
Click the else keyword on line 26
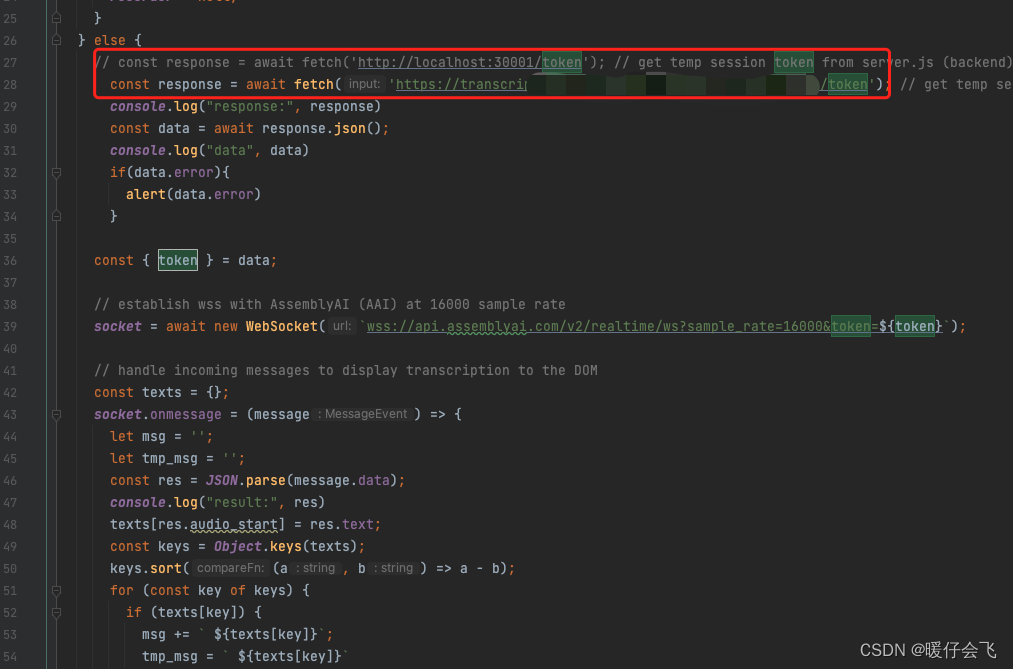pos(110,41)
